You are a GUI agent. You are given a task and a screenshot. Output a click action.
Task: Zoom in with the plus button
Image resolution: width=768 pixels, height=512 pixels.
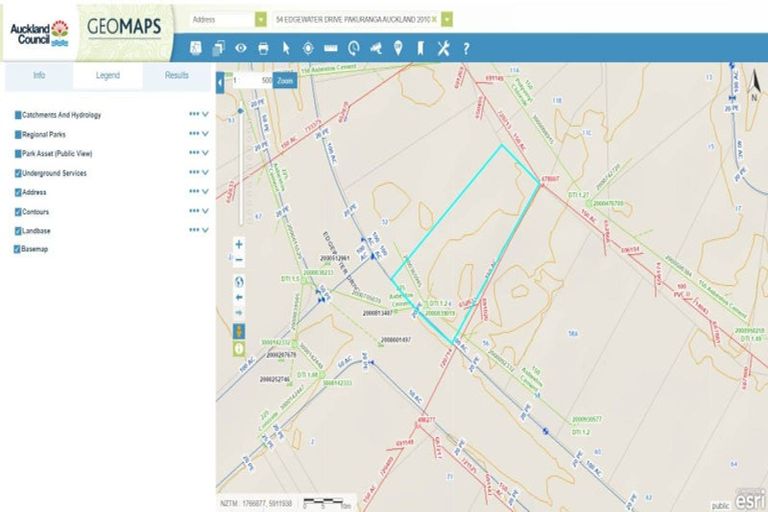click(239, 243)
